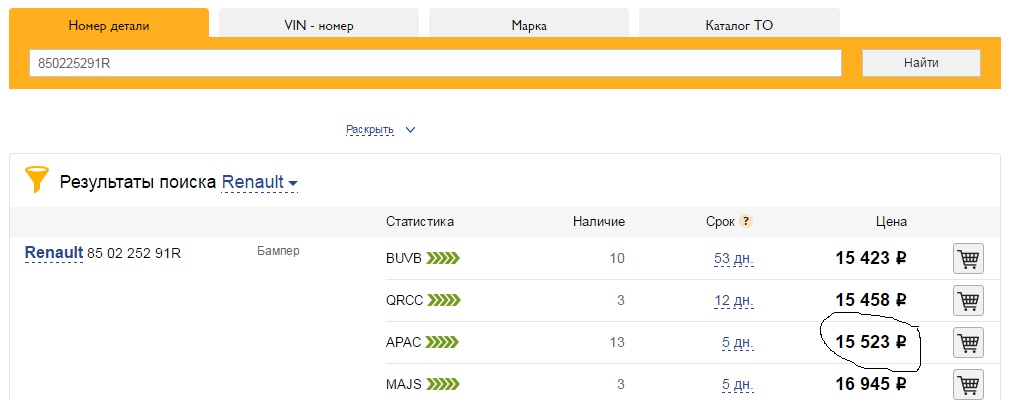
Task: Open the Каталог ТО tab
Action: coord(738,25)
